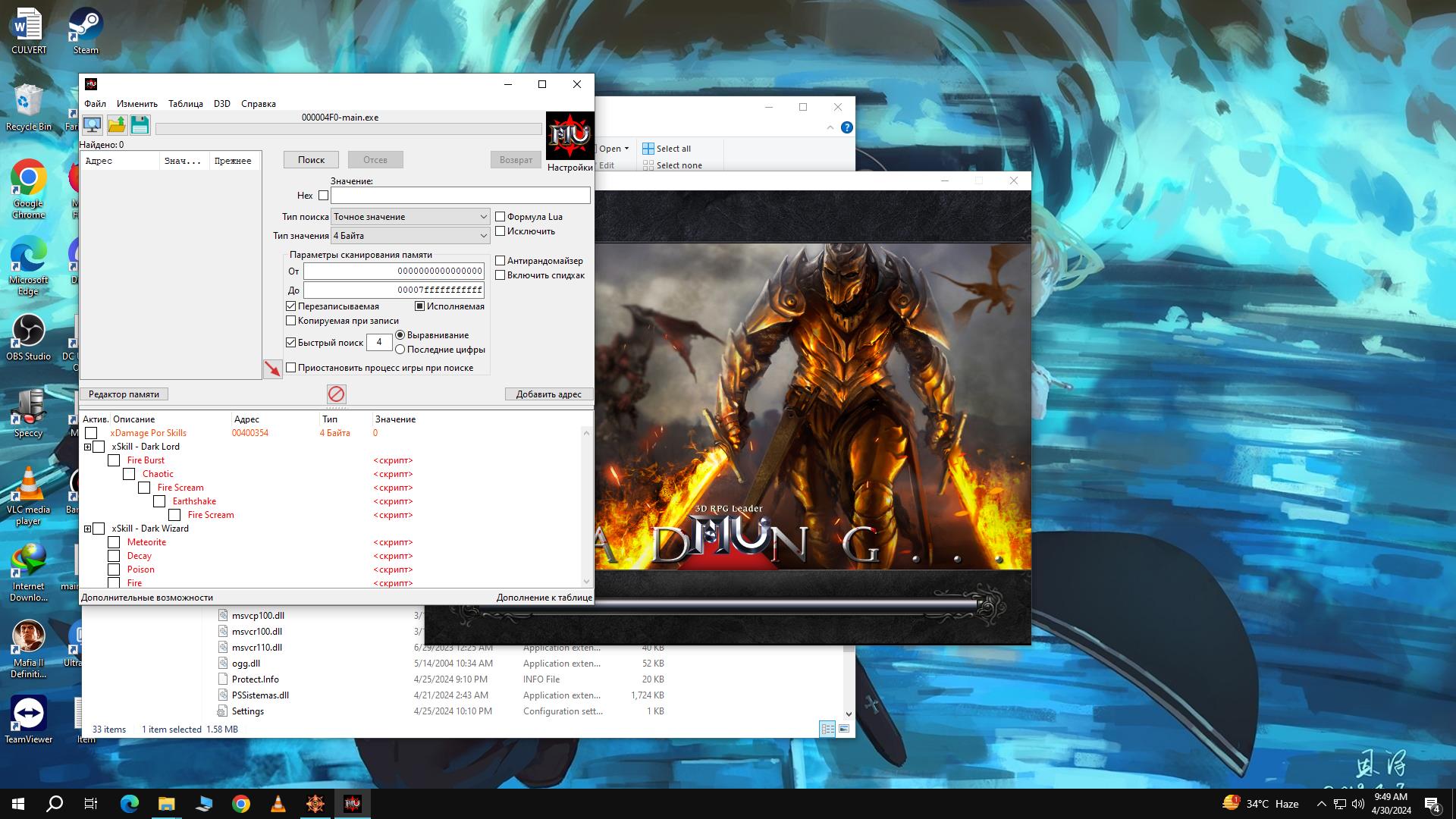Click the taskbar search magnifier icon
Image resolution: width=1456 pixels, height=819 pixels.
55,804
